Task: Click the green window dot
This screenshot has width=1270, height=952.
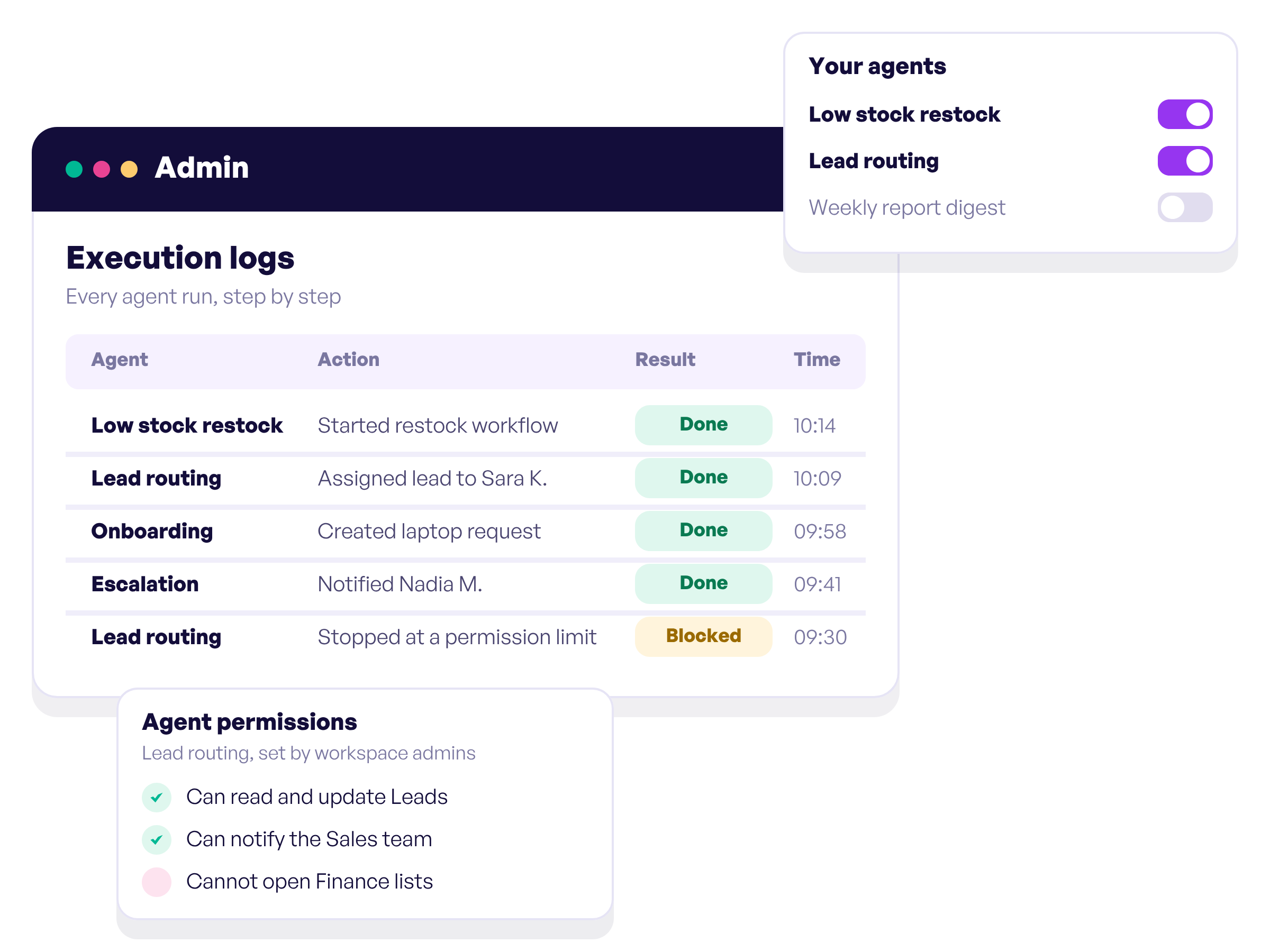Action: pyautogui.click(x=74, y=169)
